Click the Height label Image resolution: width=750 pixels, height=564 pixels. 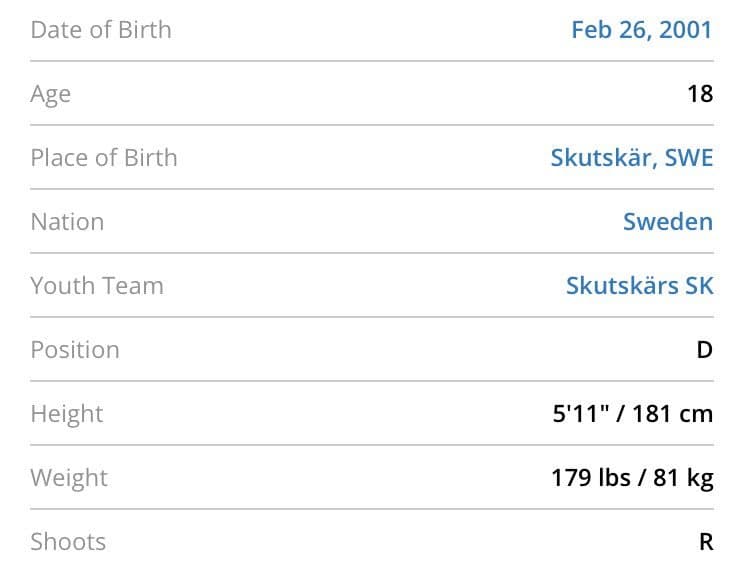67,414
